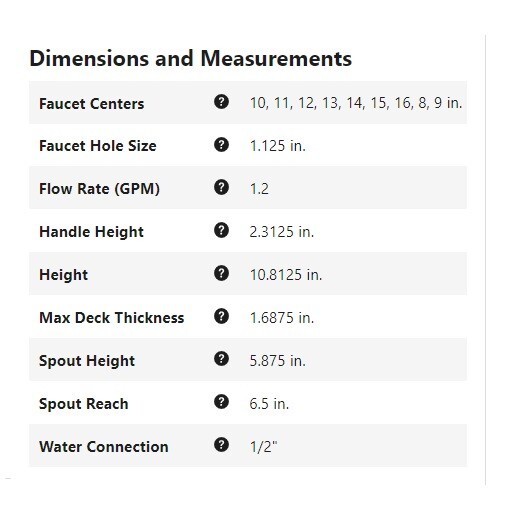The height and width of the screenshot is (512, 510).
Task: Show help for Handle Height
Action: click(x=221, y=230)
